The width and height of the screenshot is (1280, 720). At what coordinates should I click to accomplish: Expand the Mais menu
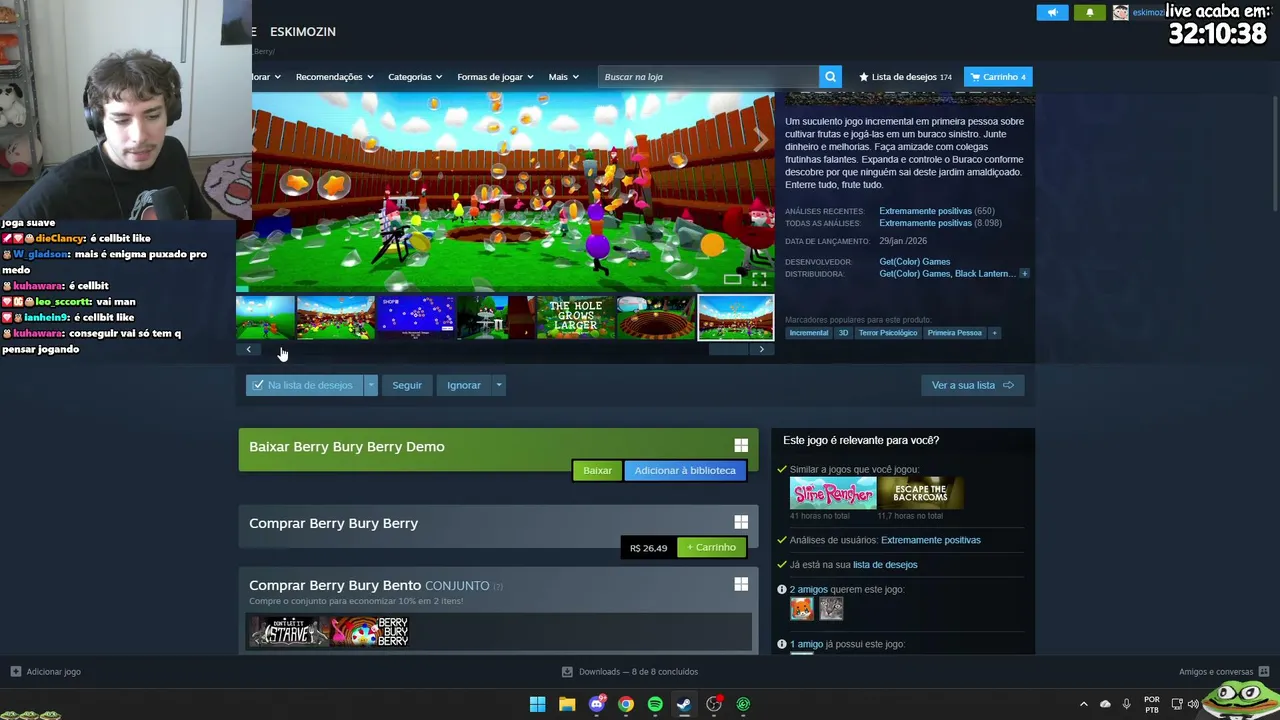563,77
